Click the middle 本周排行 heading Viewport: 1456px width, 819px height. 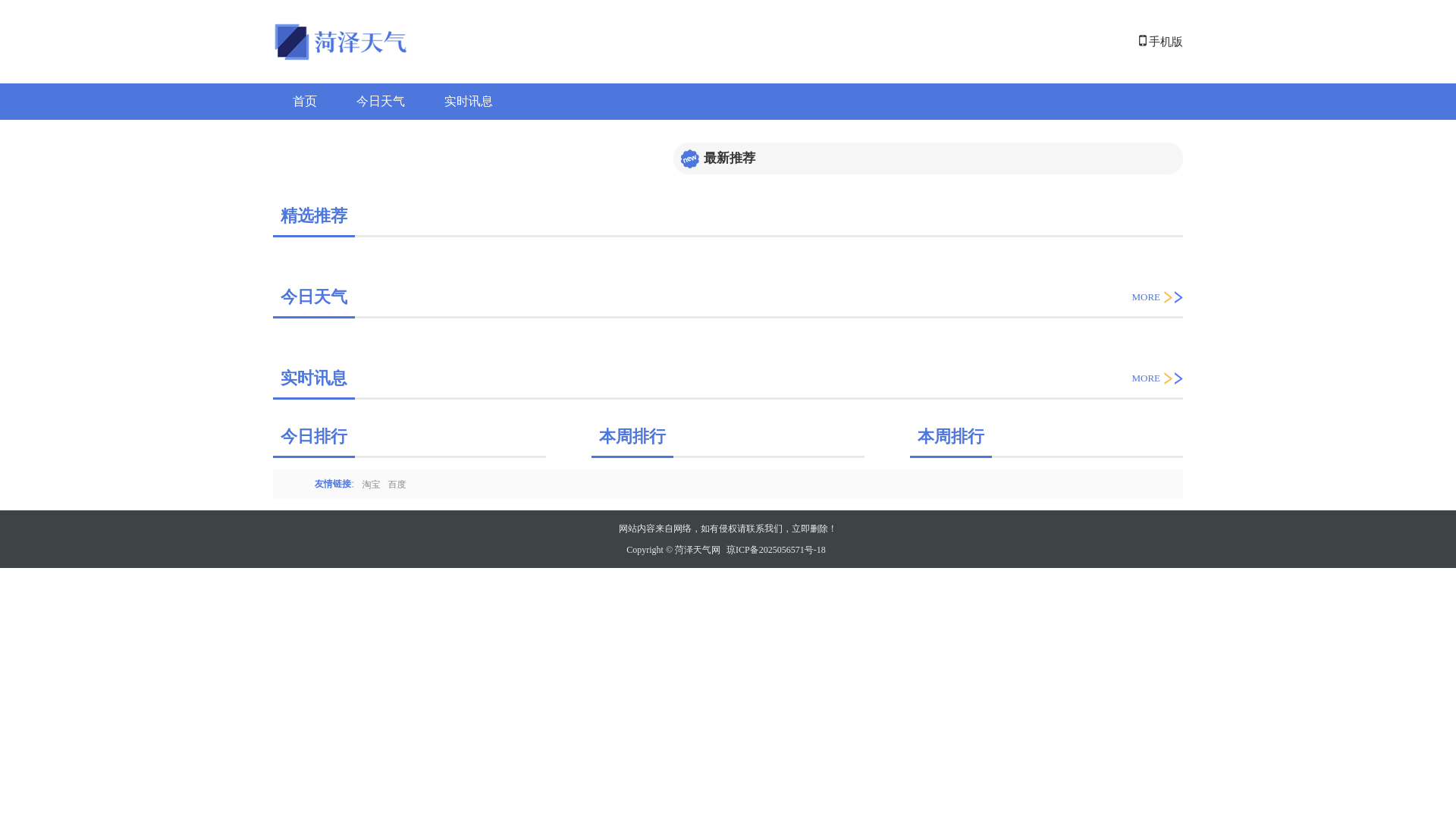point(632,437)
